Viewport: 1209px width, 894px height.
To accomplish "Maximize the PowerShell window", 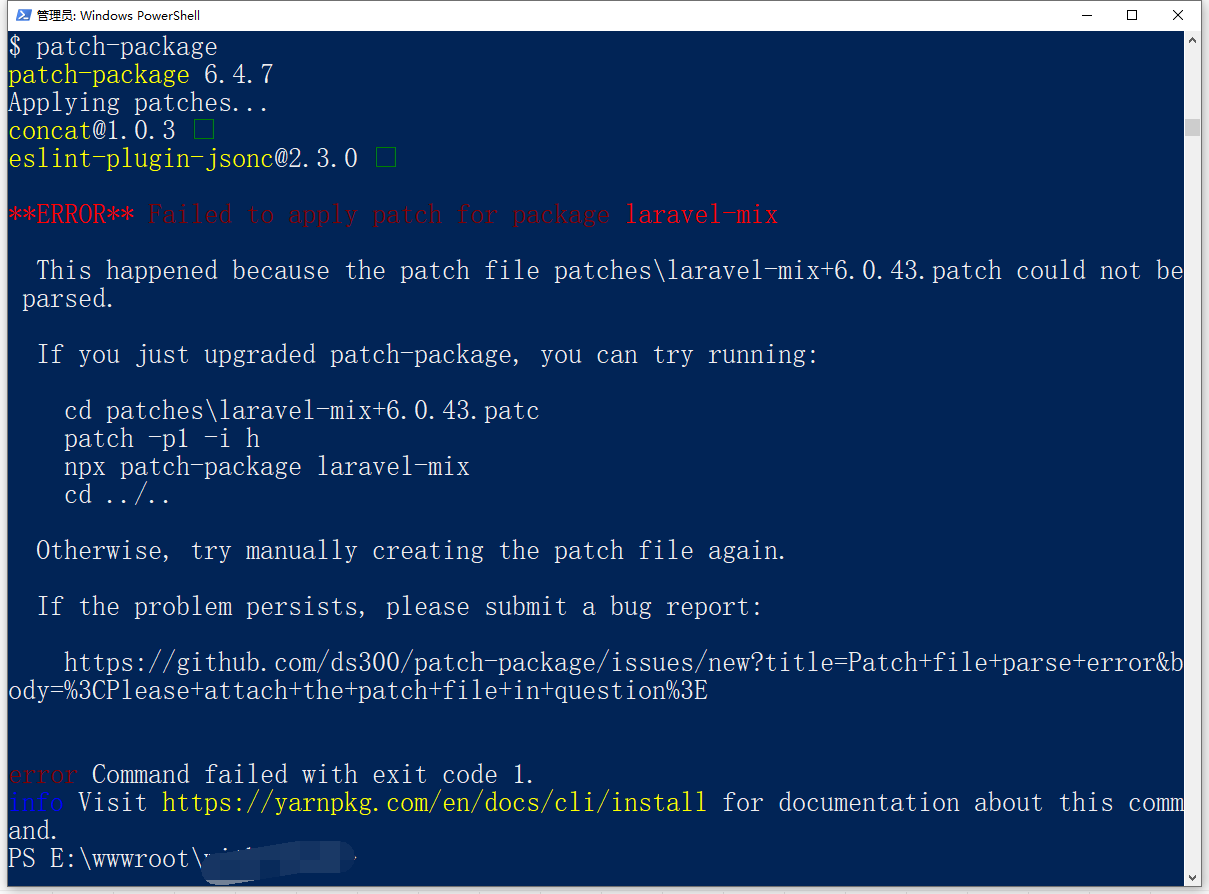I will (x=1132, y=15).
